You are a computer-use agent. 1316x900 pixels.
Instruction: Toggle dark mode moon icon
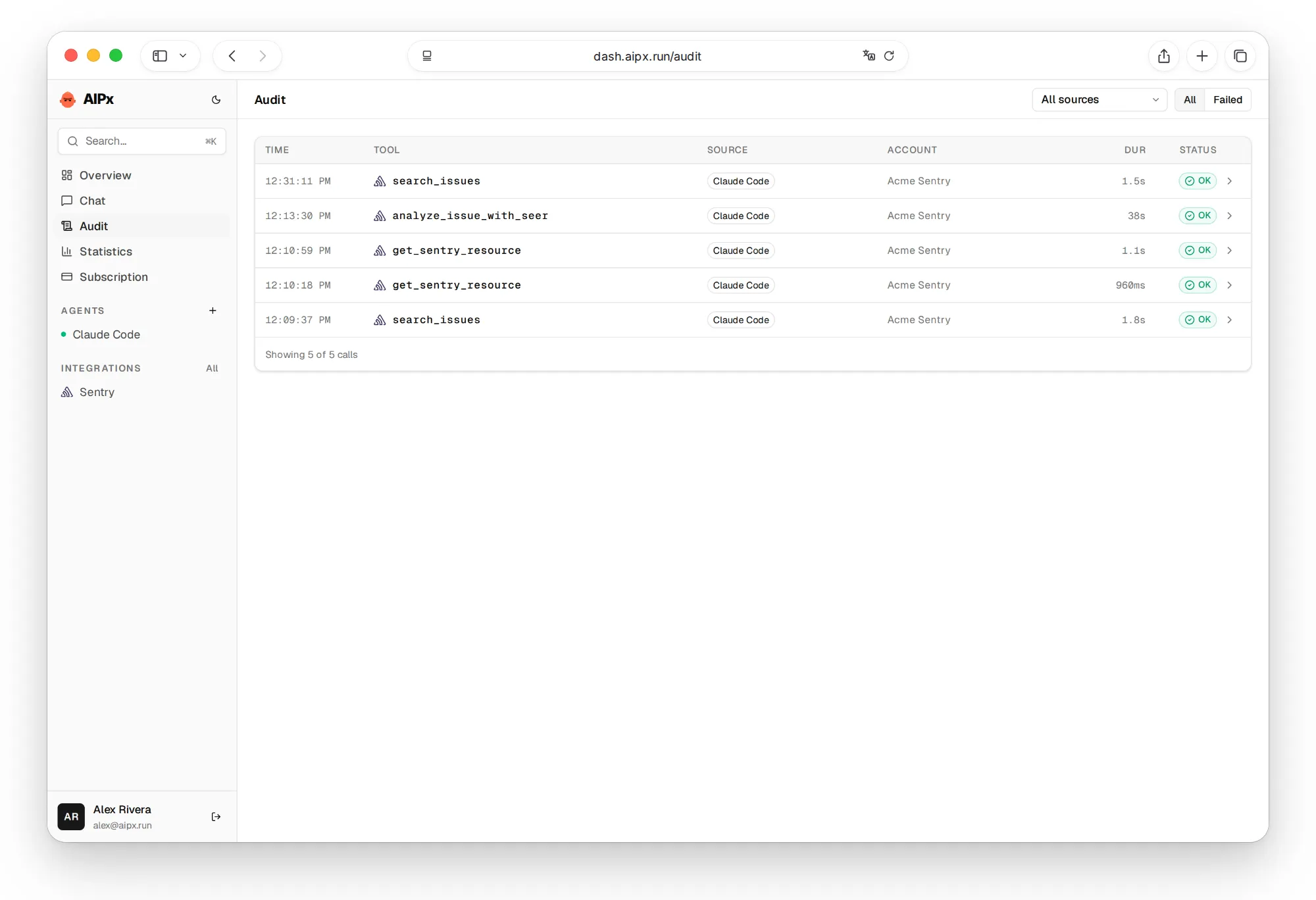click(x=216, y=100)
